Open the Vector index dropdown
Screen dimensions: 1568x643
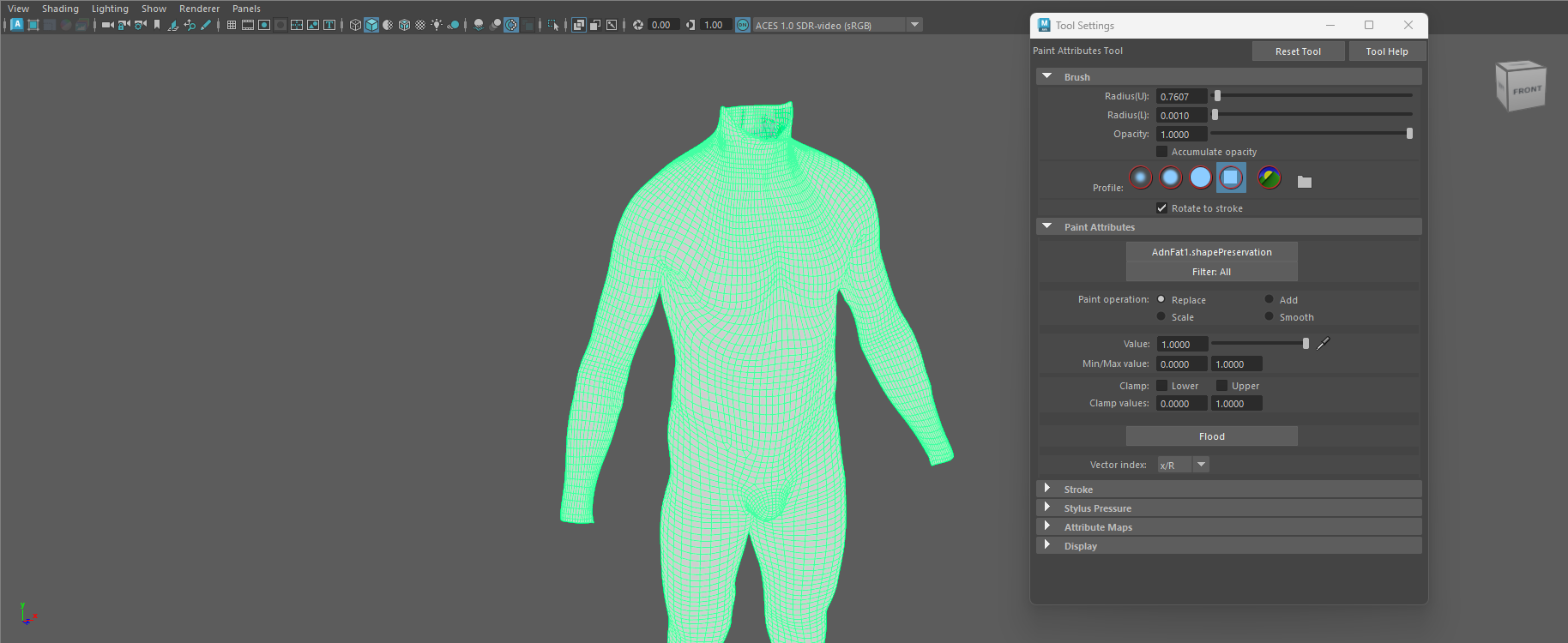[x=1201, y=465]
